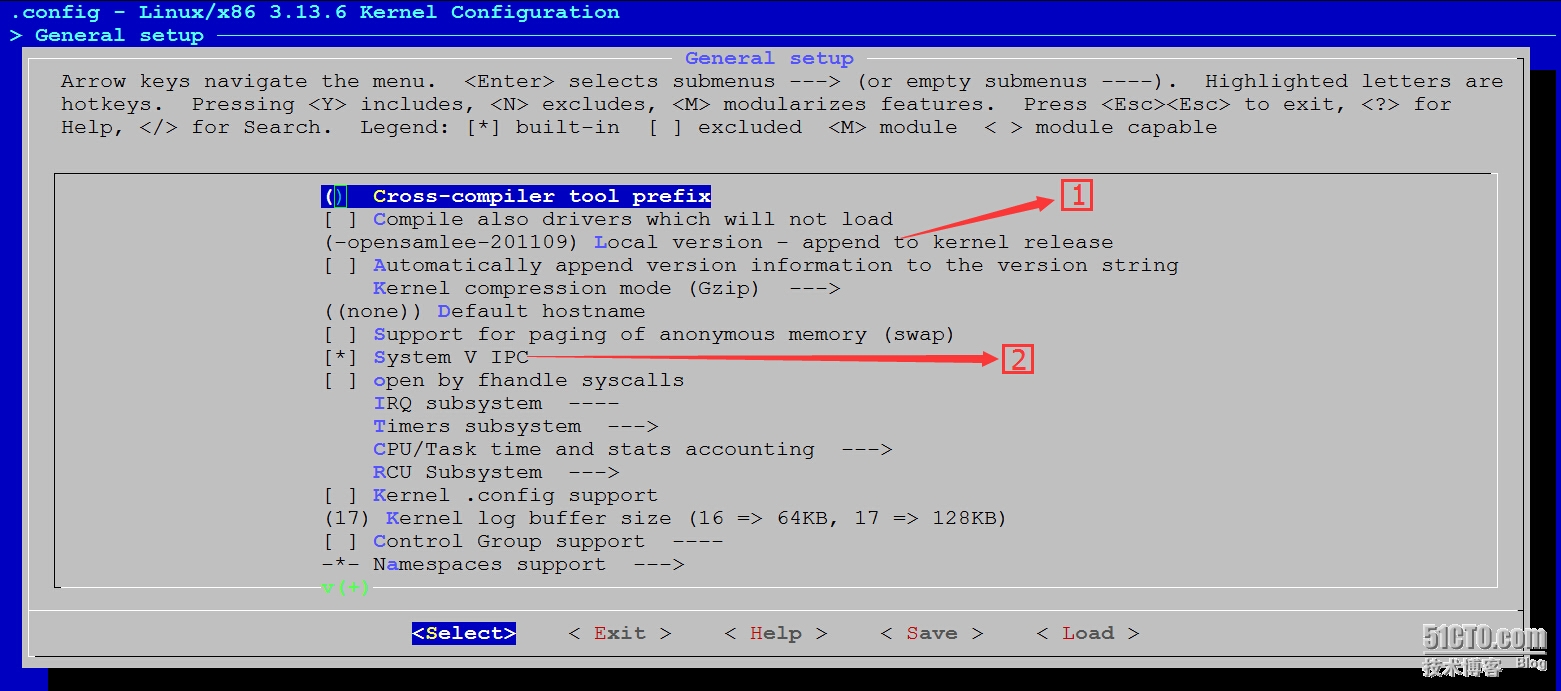Click the General setup breadcrumb

tap(119, 35)
